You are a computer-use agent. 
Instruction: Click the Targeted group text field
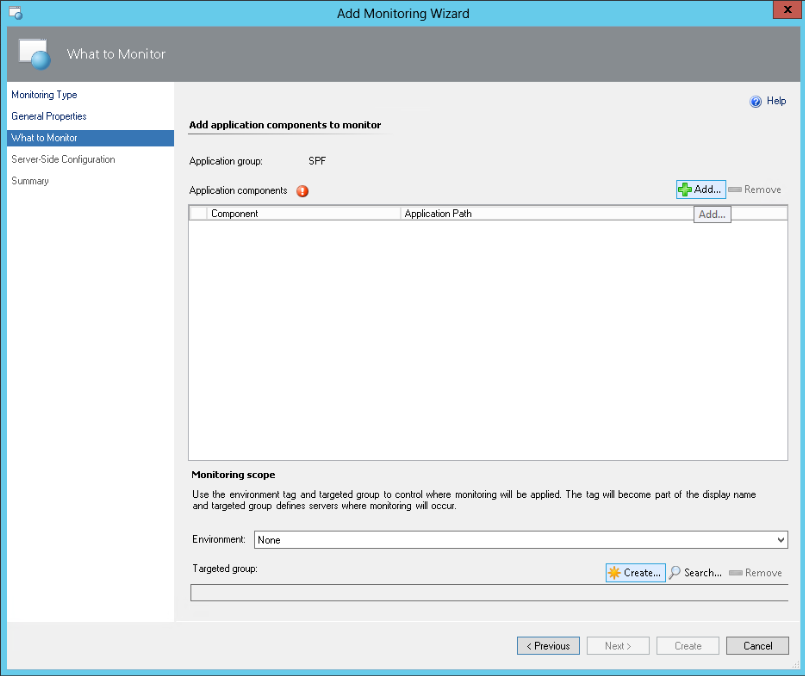pyautogui.click(x=489, y=593)
